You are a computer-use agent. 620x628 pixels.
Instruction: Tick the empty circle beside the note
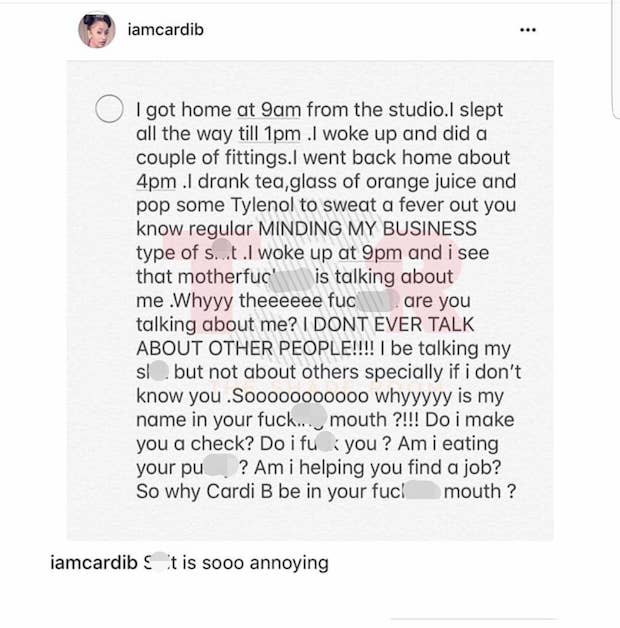pos(109,109)
